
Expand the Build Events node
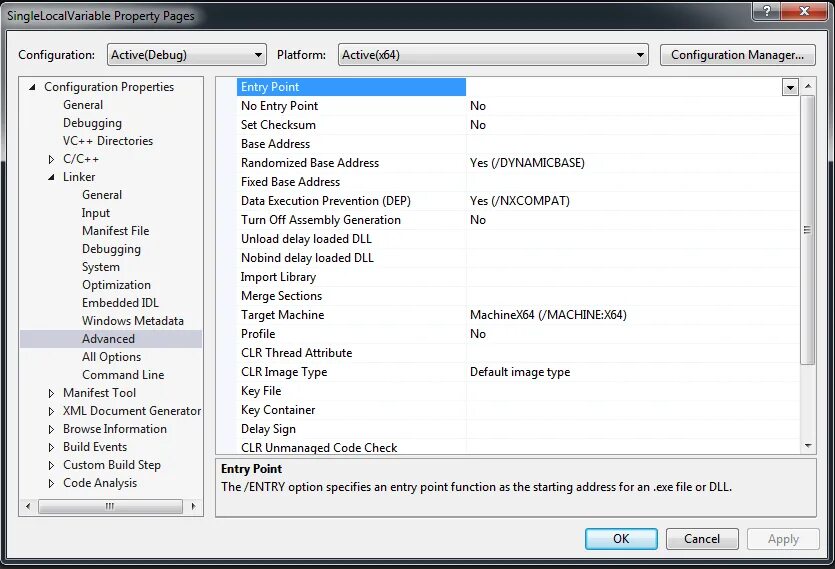(51, 448)
